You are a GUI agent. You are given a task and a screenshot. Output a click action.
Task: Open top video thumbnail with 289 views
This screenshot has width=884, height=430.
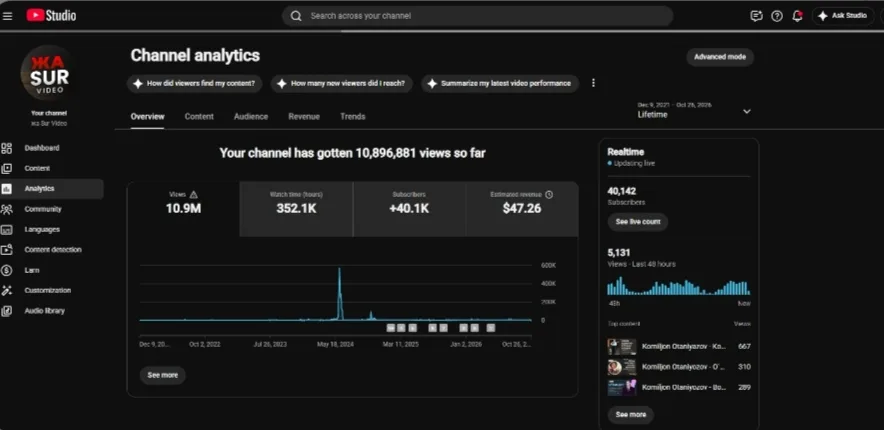[622, 388]
